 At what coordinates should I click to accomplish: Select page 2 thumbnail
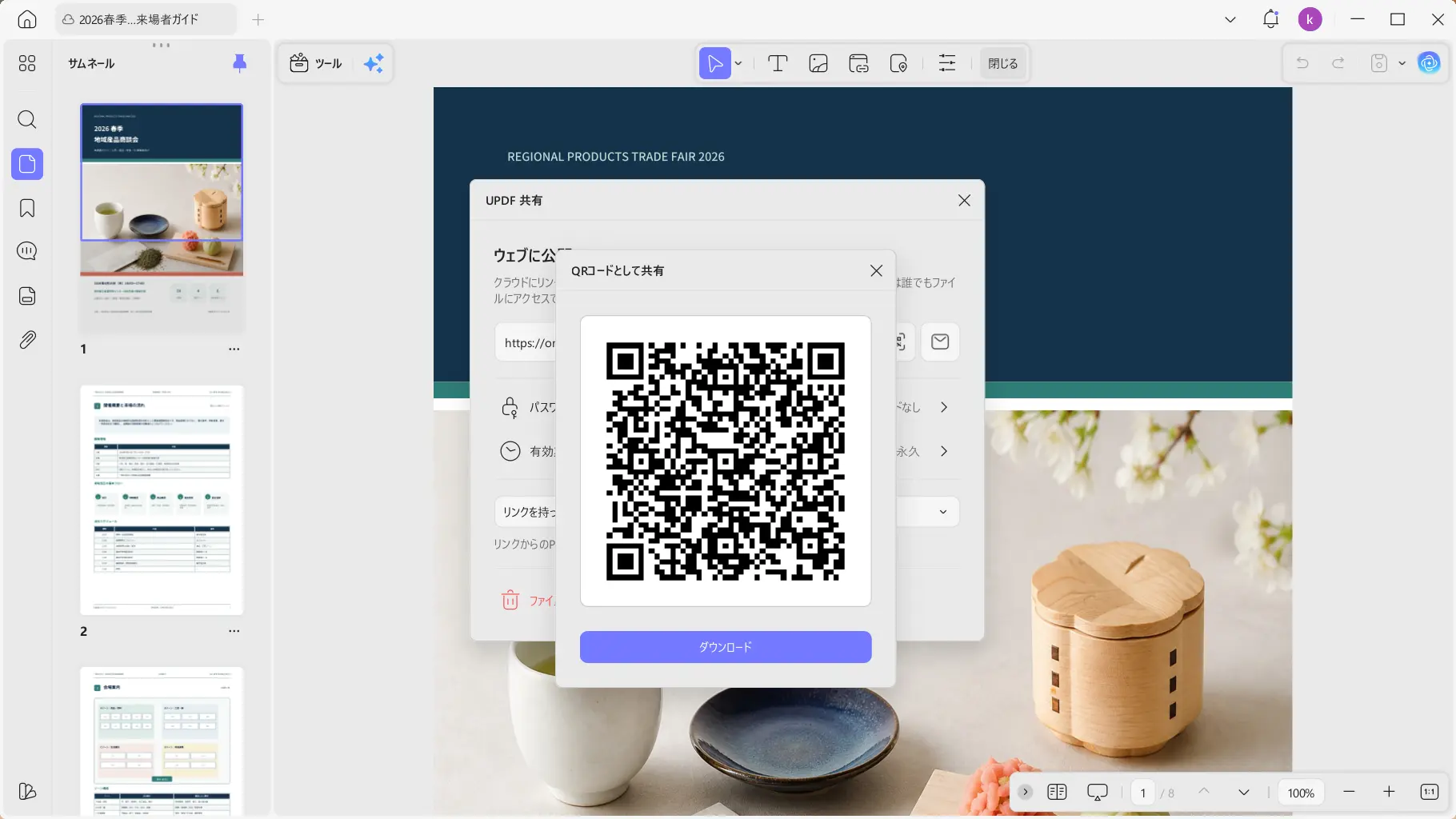click(x=162, y=500)
